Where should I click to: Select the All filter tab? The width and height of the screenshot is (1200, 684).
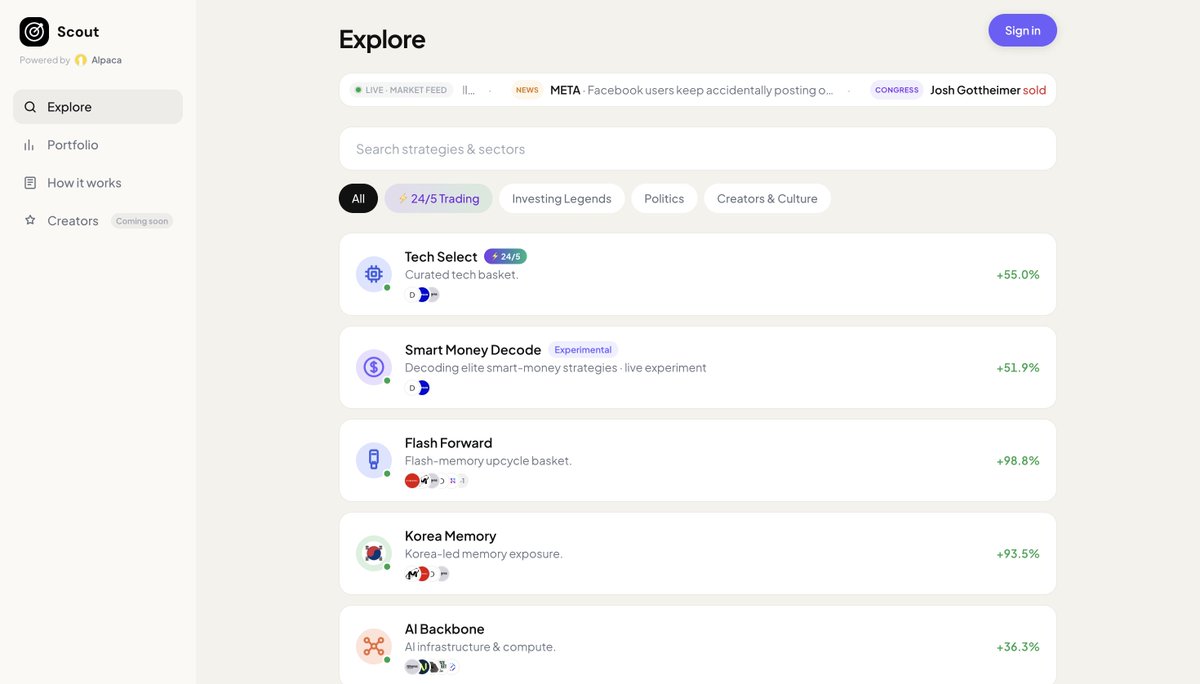pyautogui.click(x=358, y=199)
